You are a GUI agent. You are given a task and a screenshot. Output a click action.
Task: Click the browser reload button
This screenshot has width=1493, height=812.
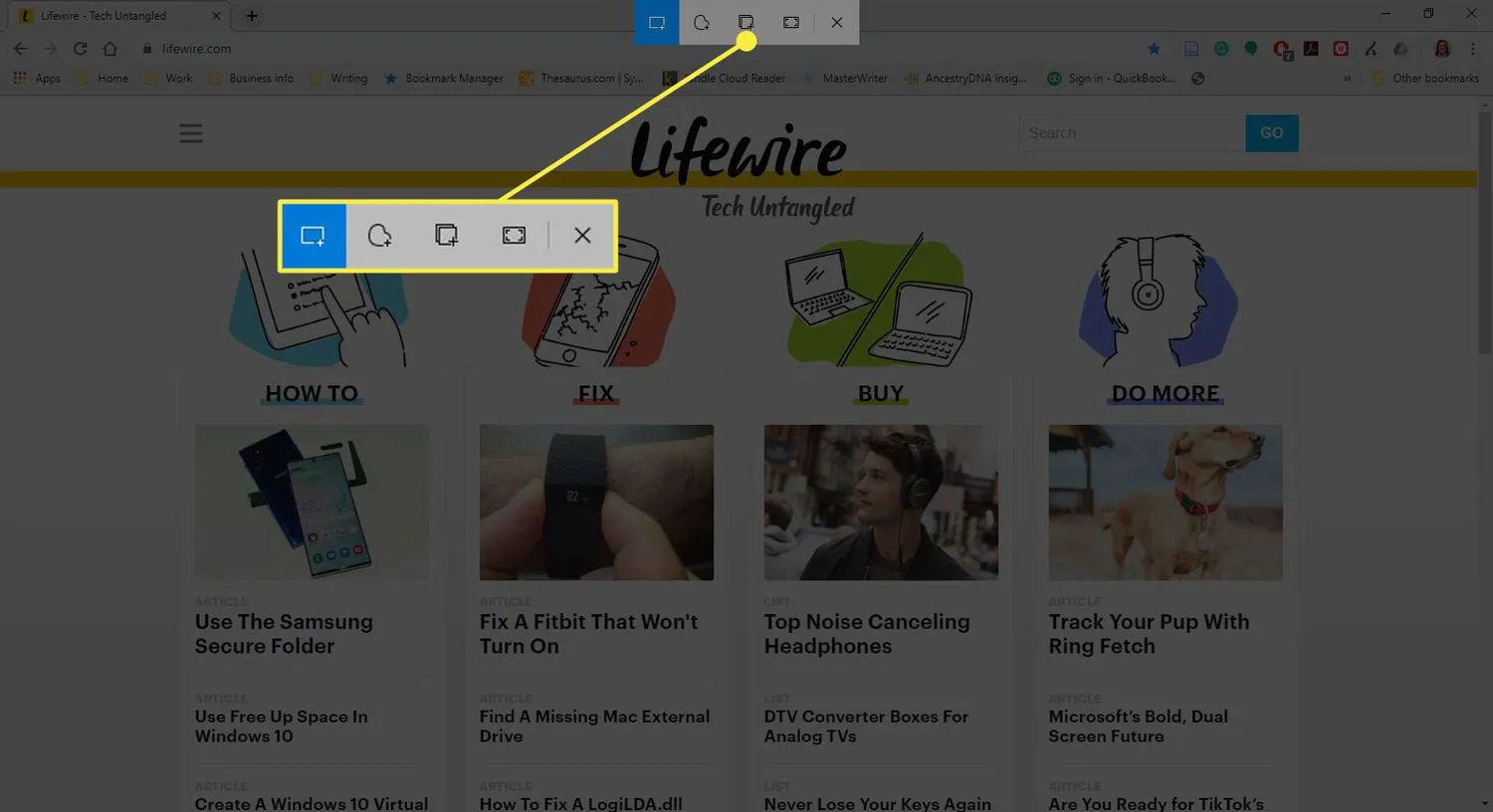(80, 49)
